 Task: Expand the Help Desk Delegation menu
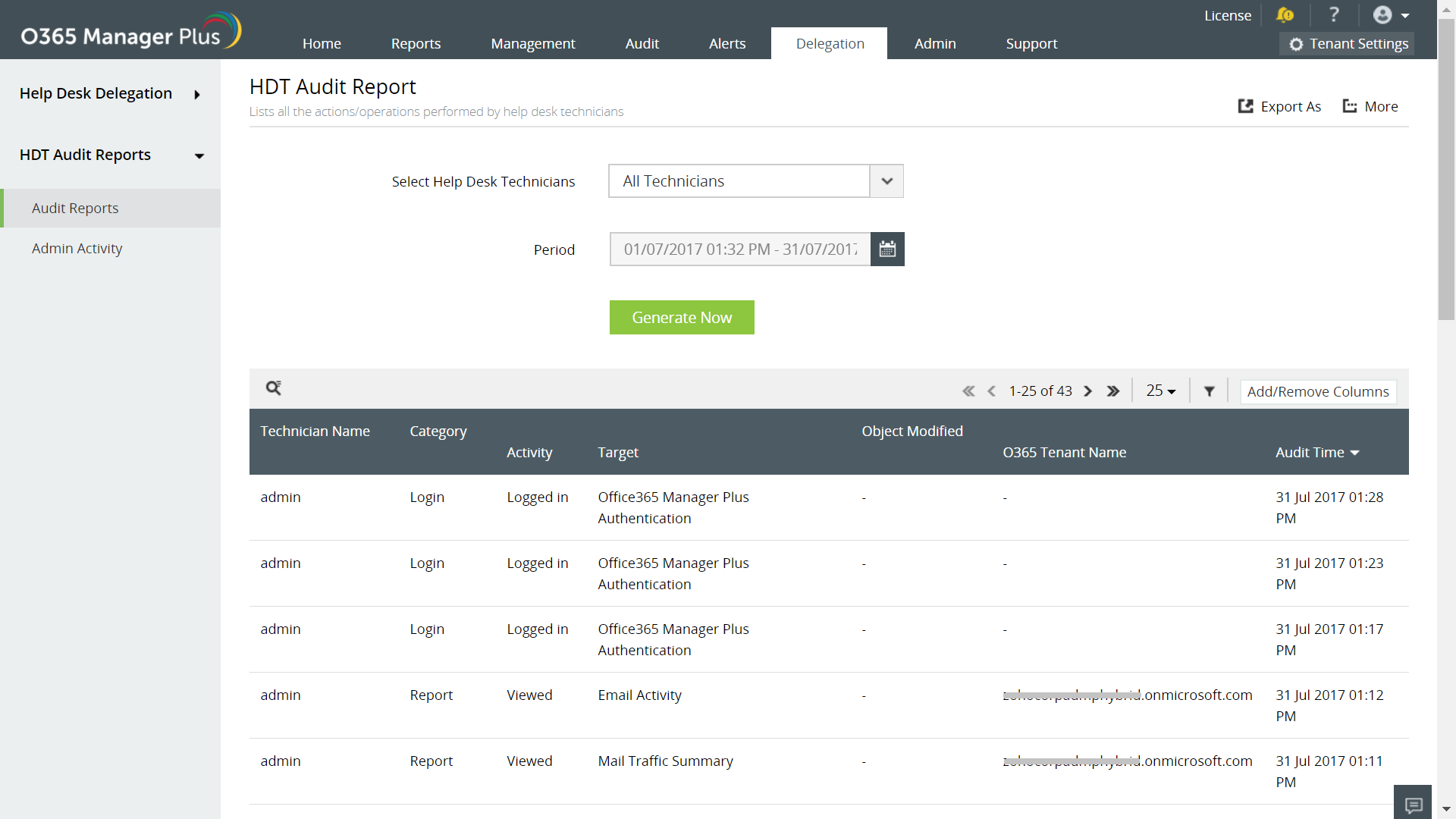197,94
